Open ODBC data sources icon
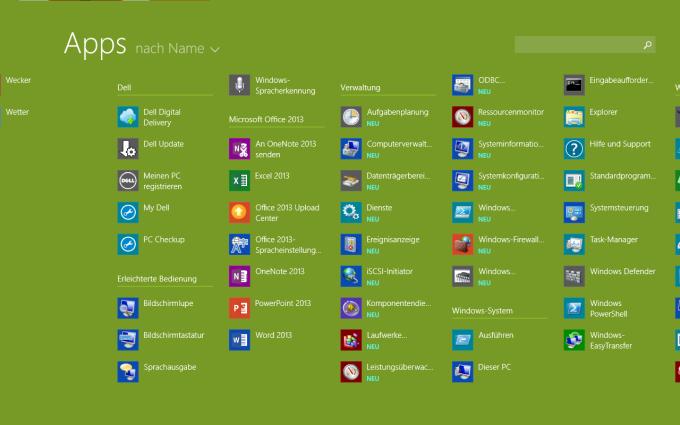680x425 pixels. [462, 85]
